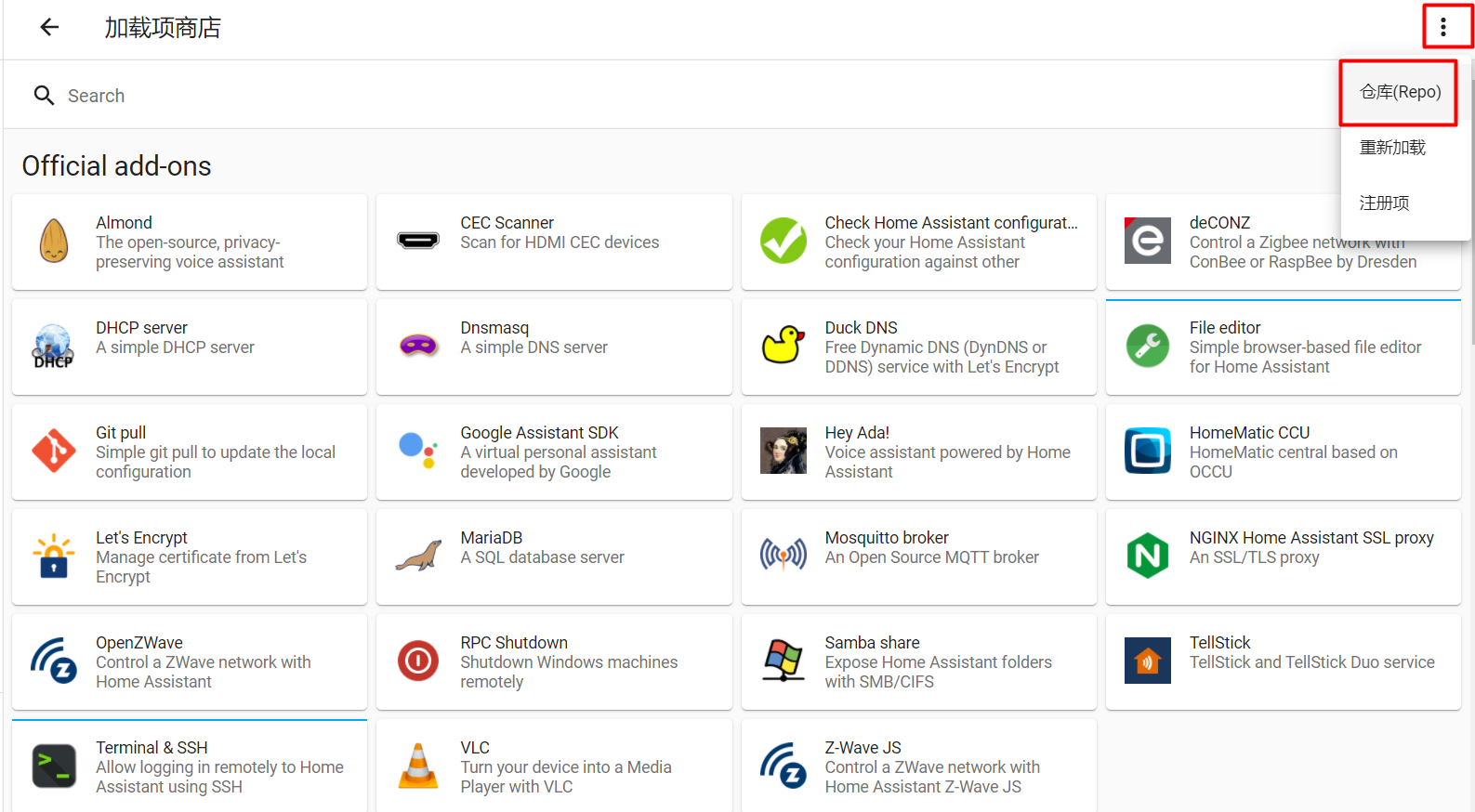Click the VLC title text

pyautogui.click(x=475, y=748)
